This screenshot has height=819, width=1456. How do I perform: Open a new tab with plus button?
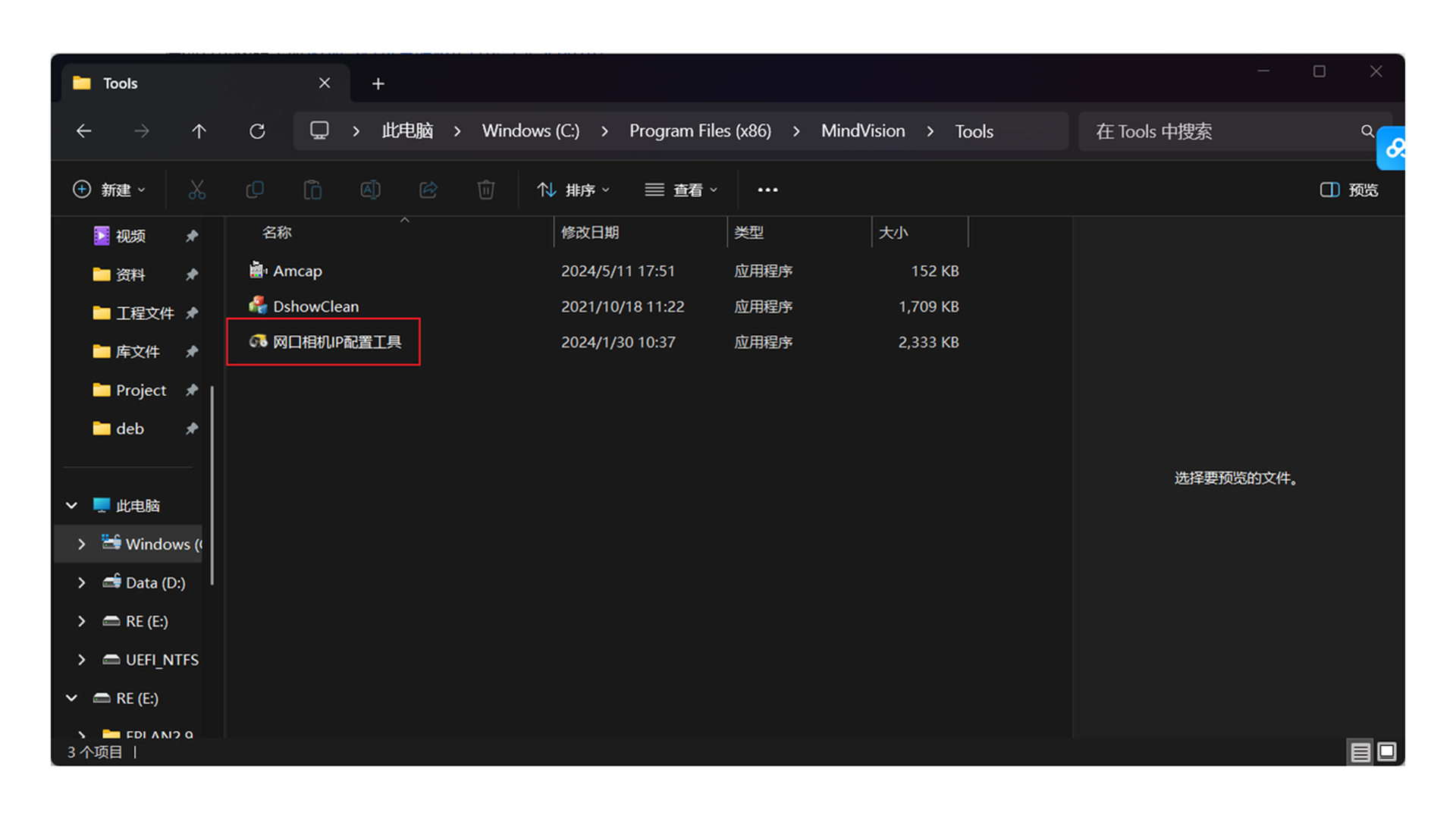[x=378, y=83]
